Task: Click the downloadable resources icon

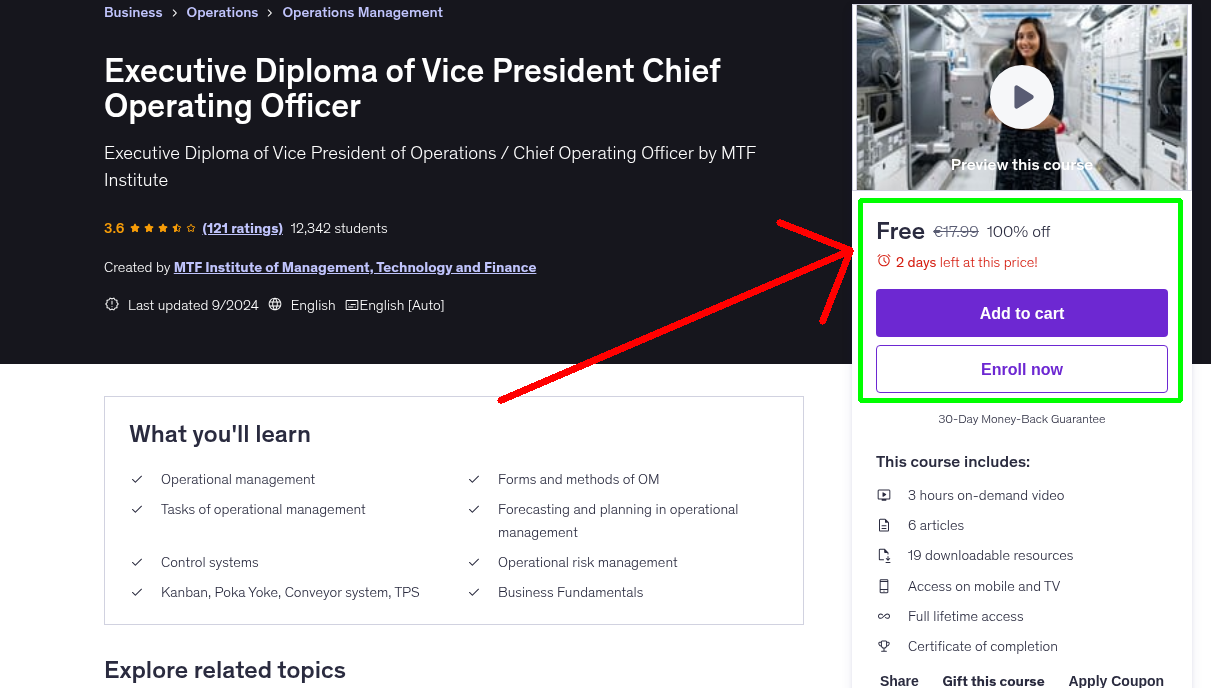Action: point(884,554)
